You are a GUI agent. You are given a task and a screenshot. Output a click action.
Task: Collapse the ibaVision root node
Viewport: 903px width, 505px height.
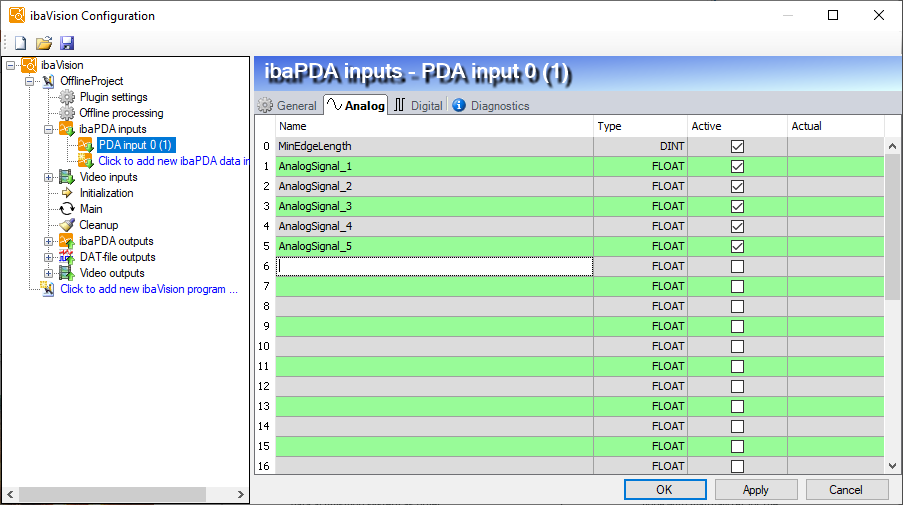(x=10, y=65)
